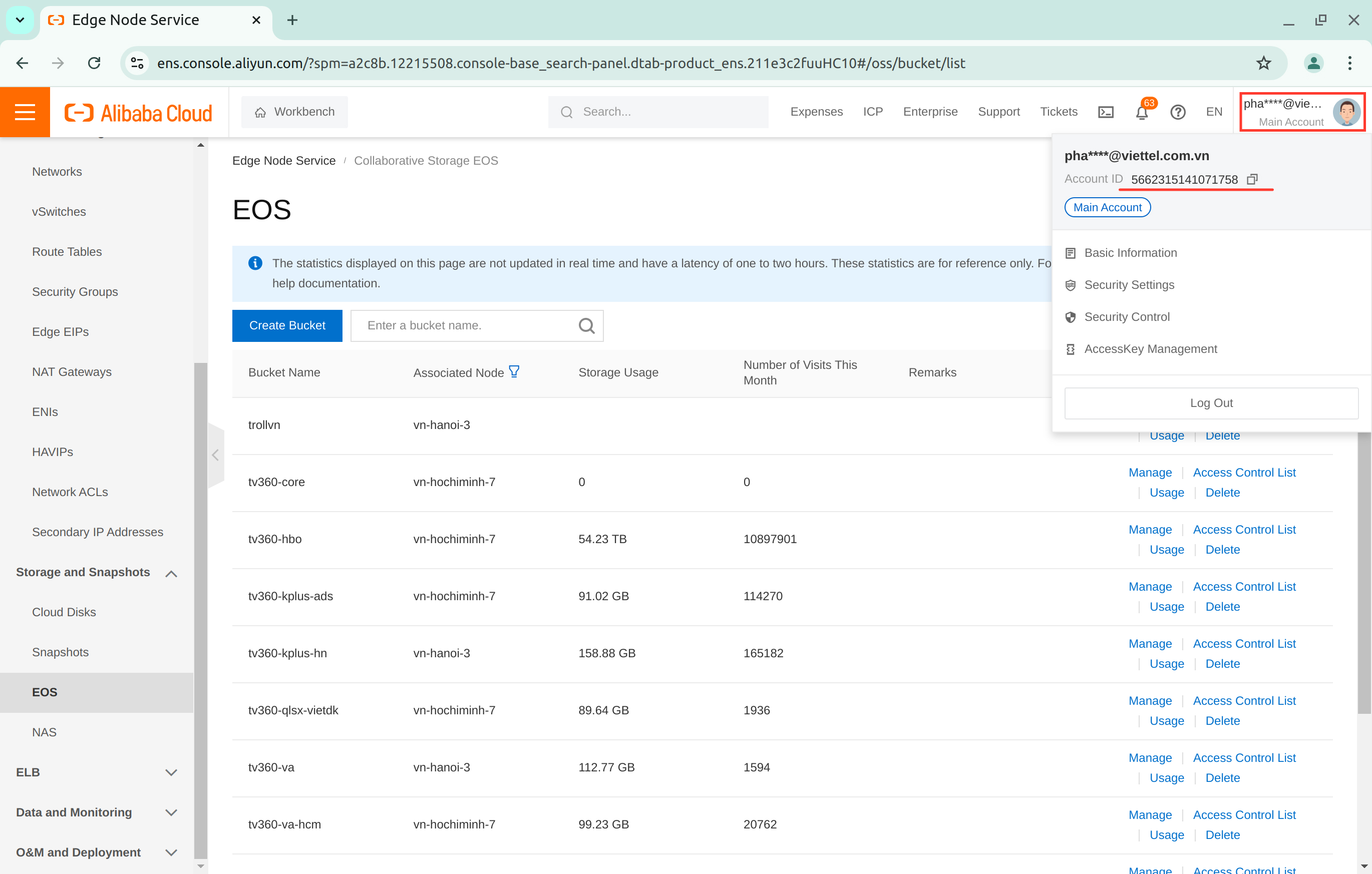Expand Data and Monitoring section
1372x874 pixels.
pos(171,812)
